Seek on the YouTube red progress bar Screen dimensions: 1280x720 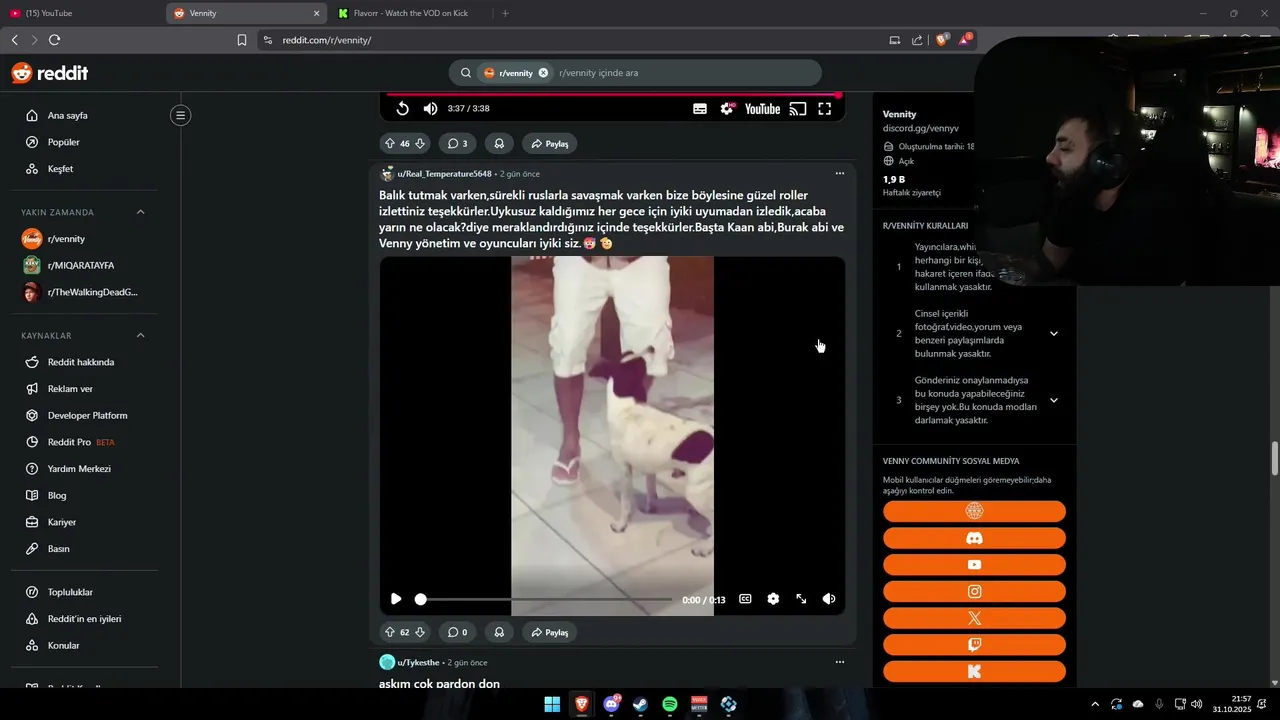(x=613, y=95)
